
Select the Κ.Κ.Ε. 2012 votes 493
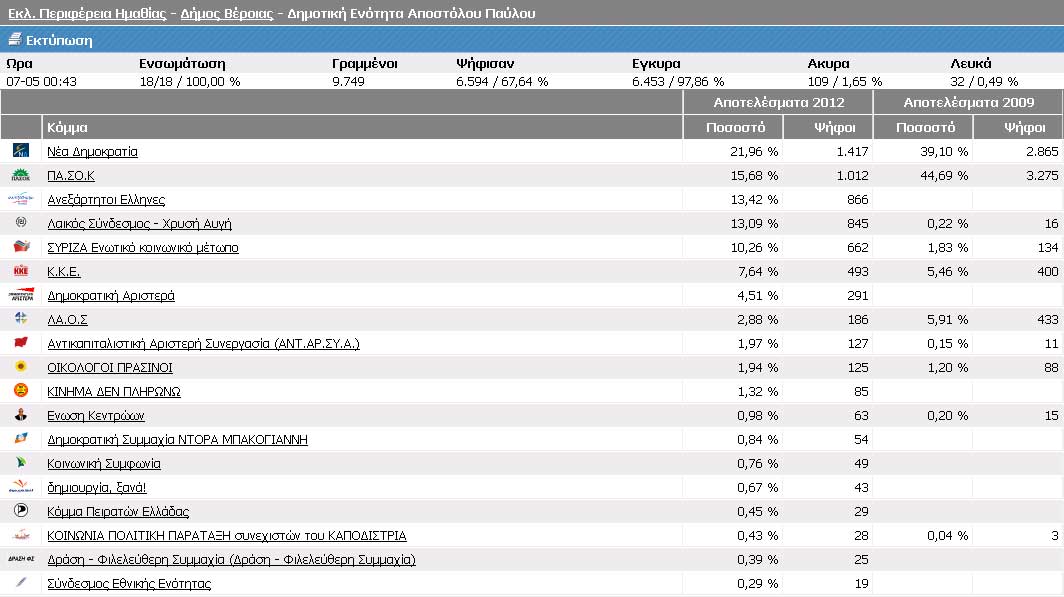tap(858, 271)
